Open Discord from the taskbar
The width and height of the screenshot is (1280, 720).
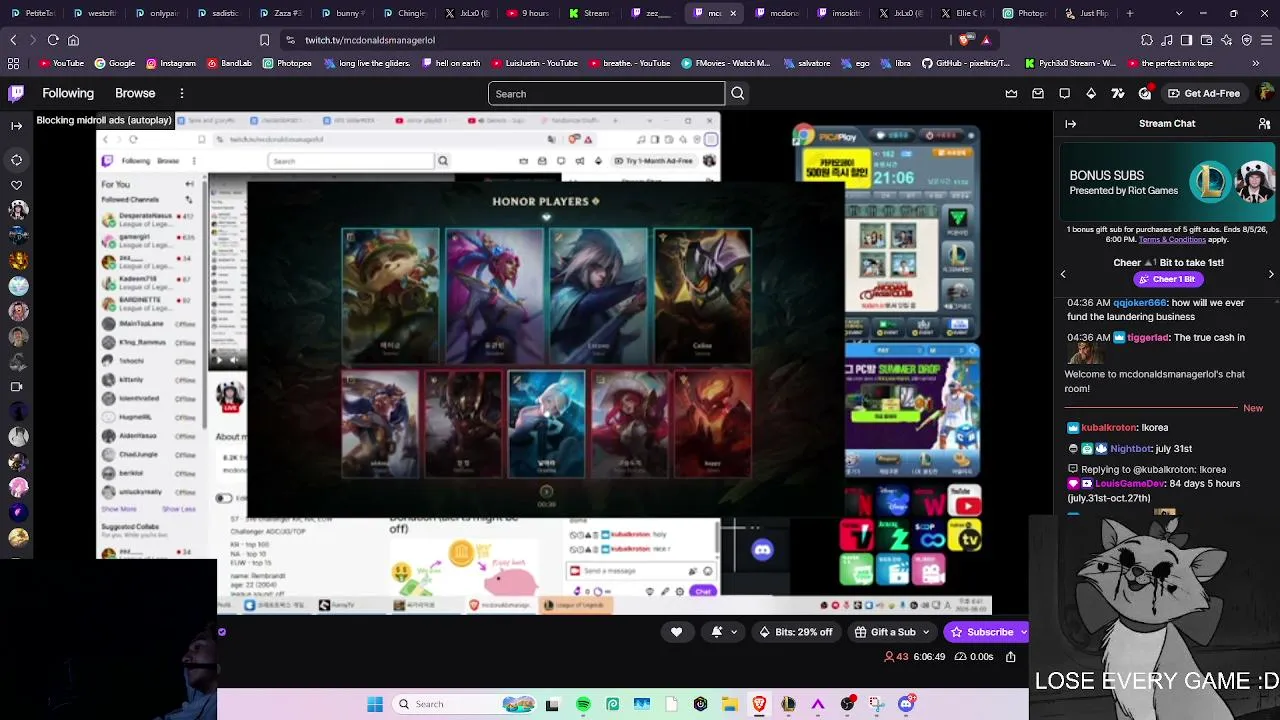906,704
